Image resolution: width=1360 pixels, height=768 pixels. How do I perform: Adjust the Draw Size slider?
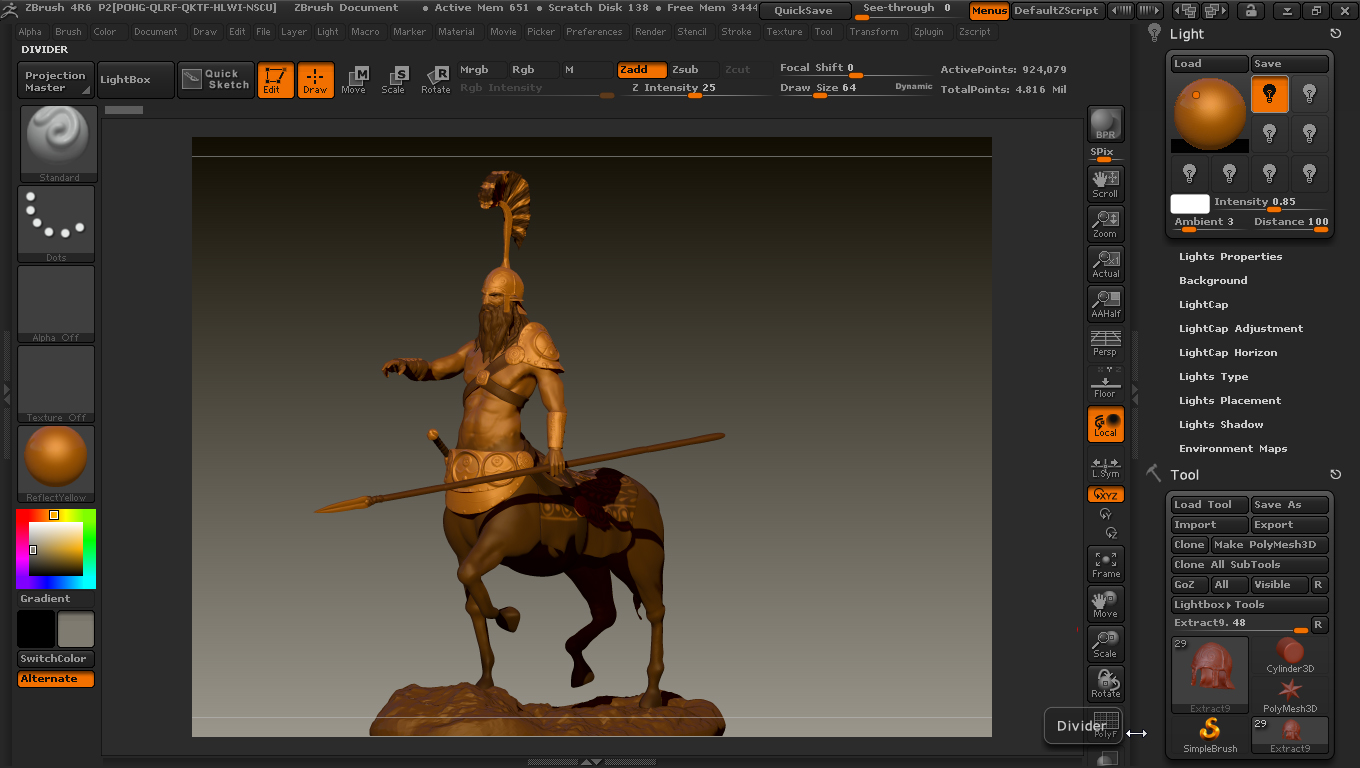(856, 89)
